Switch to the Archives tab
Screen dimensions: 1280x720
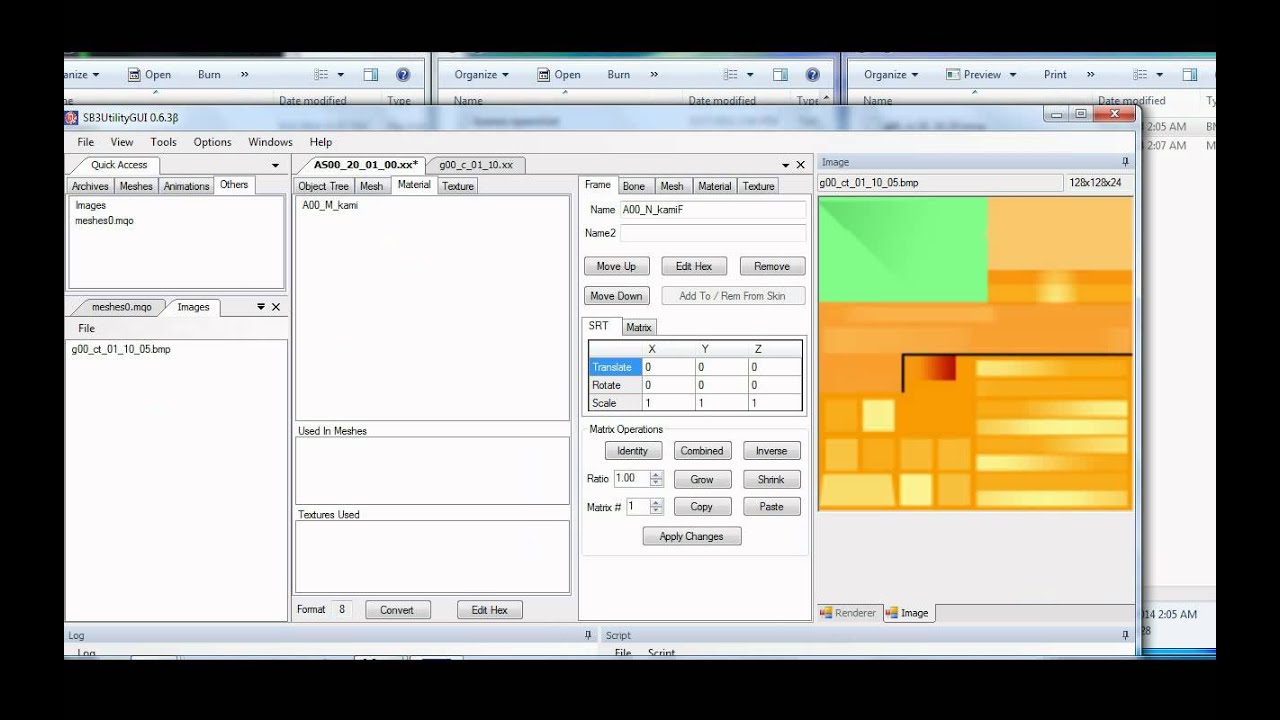[90, 186]
